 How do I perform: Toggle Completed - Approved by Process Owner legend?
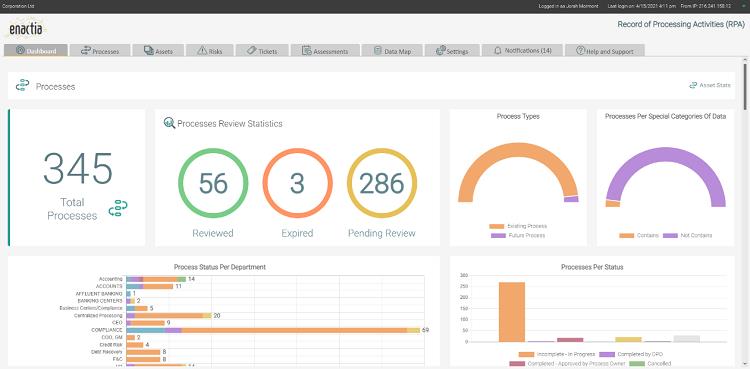click(567, 364)
